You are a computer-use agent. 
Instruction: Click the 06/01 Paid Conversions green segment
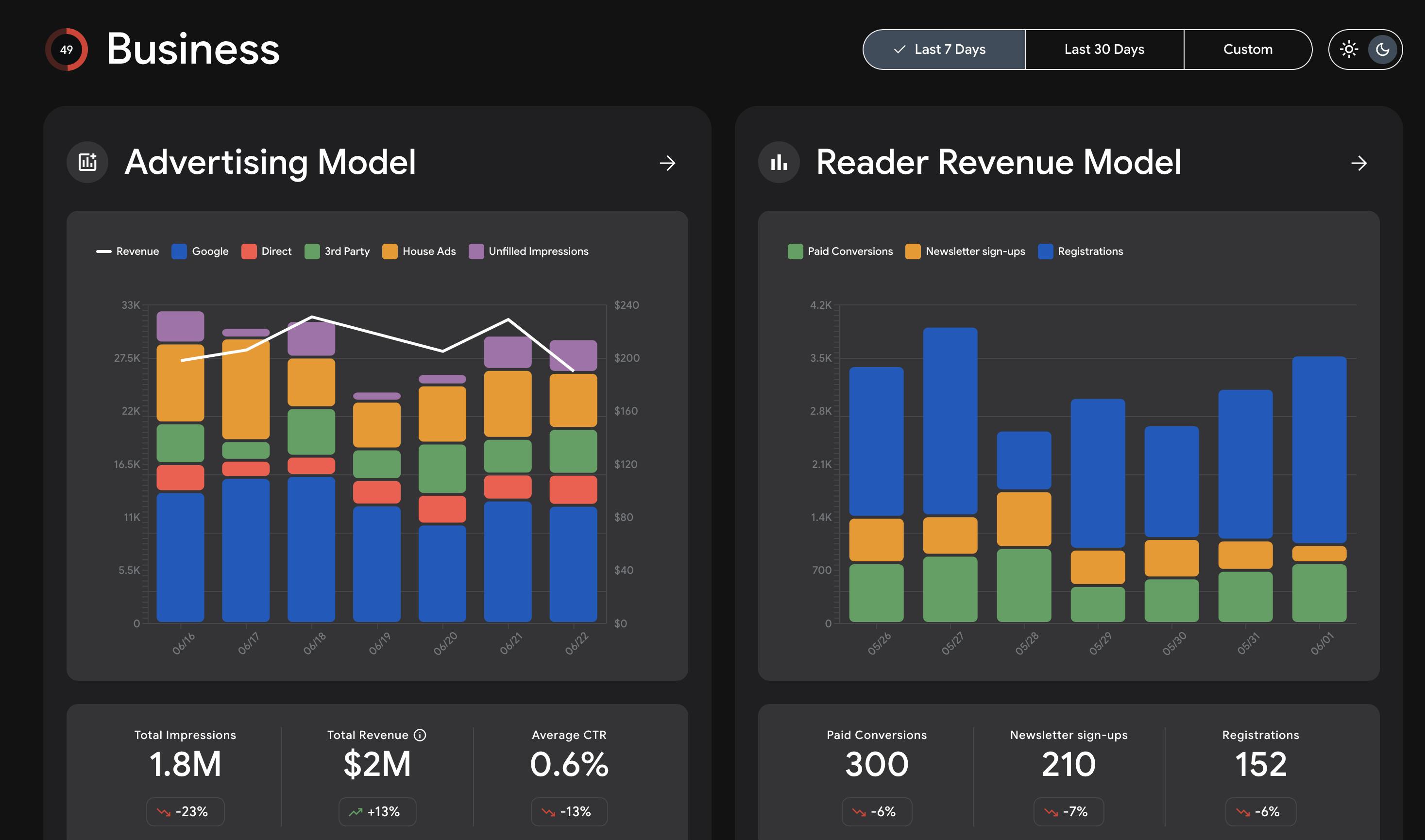pos(1319,593)
